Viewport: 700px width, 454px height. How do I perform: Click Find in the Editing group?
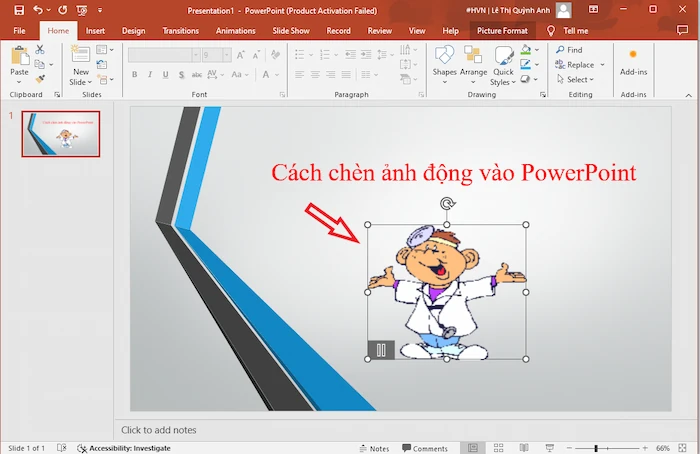[x=569, y=50]
